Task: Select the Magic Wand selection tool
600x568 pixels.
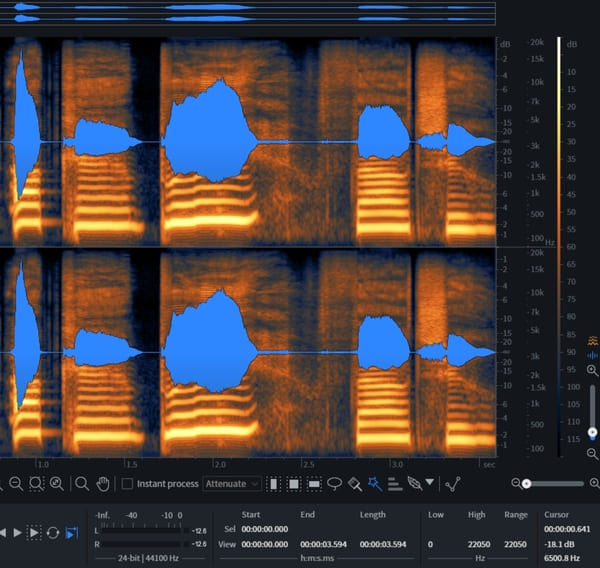Action: 375,484
